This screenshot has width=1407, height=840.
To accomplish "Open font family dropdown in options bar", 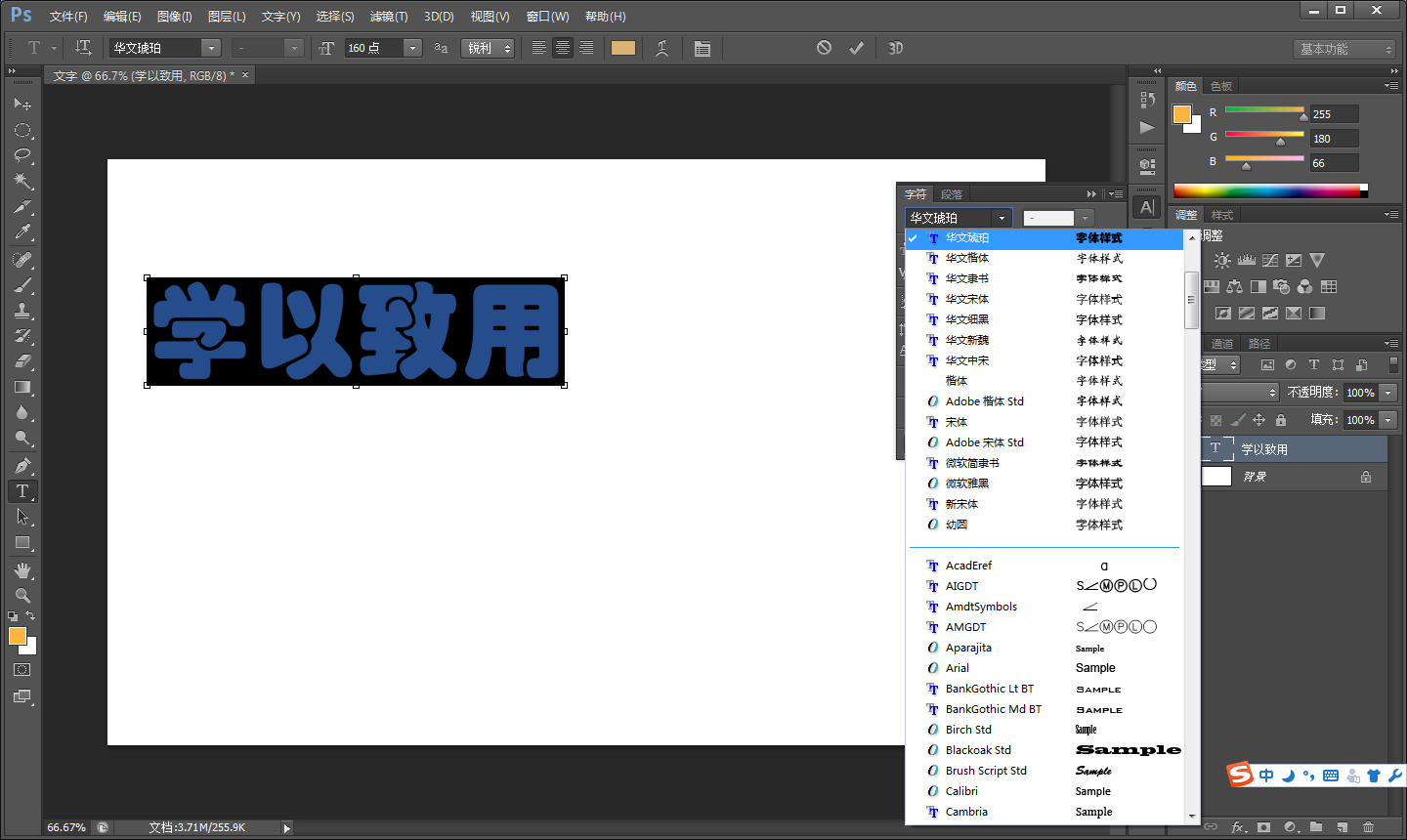I will click(x=211, y=48).
